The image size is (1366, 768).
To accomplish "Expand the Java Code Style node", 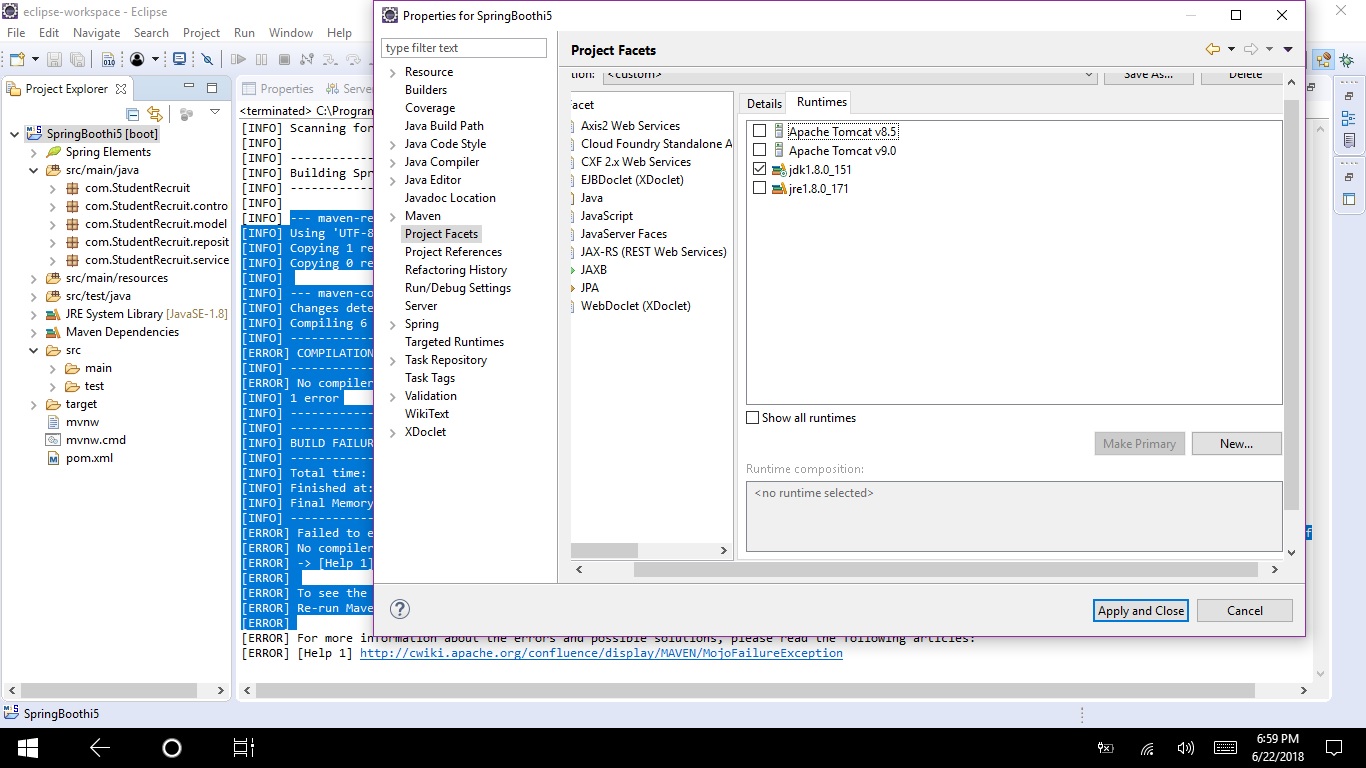I will 392,145.
